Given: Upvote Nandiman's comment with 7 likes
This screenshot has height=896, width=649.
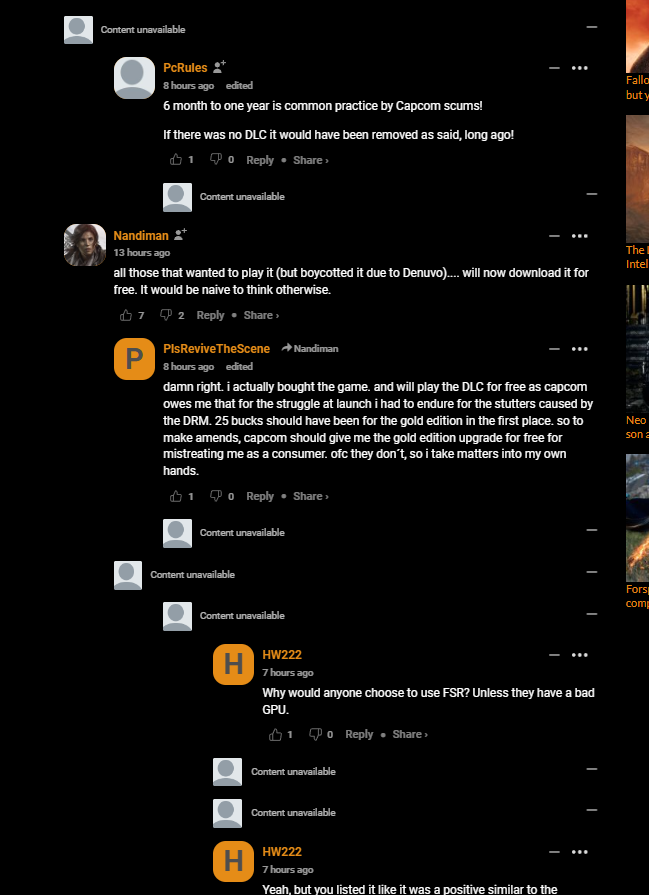Looking at the screenshot, I should pos(126,315).
